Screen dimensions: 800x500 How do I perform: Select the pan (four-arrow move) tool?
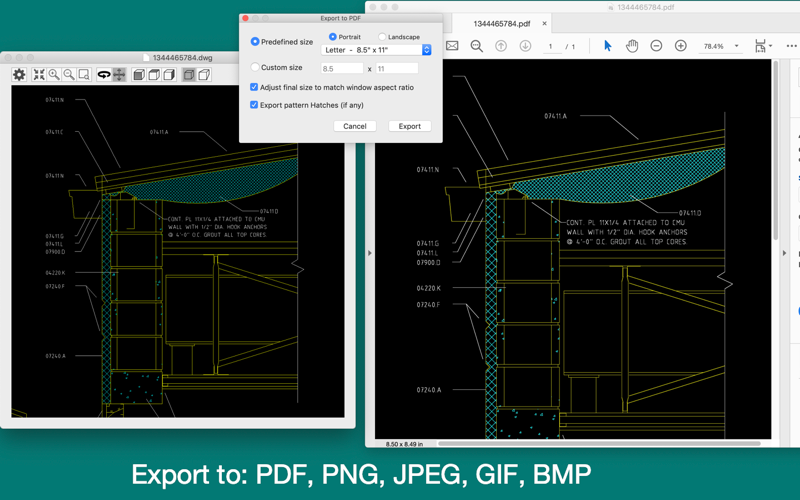(x=119, y=74)
